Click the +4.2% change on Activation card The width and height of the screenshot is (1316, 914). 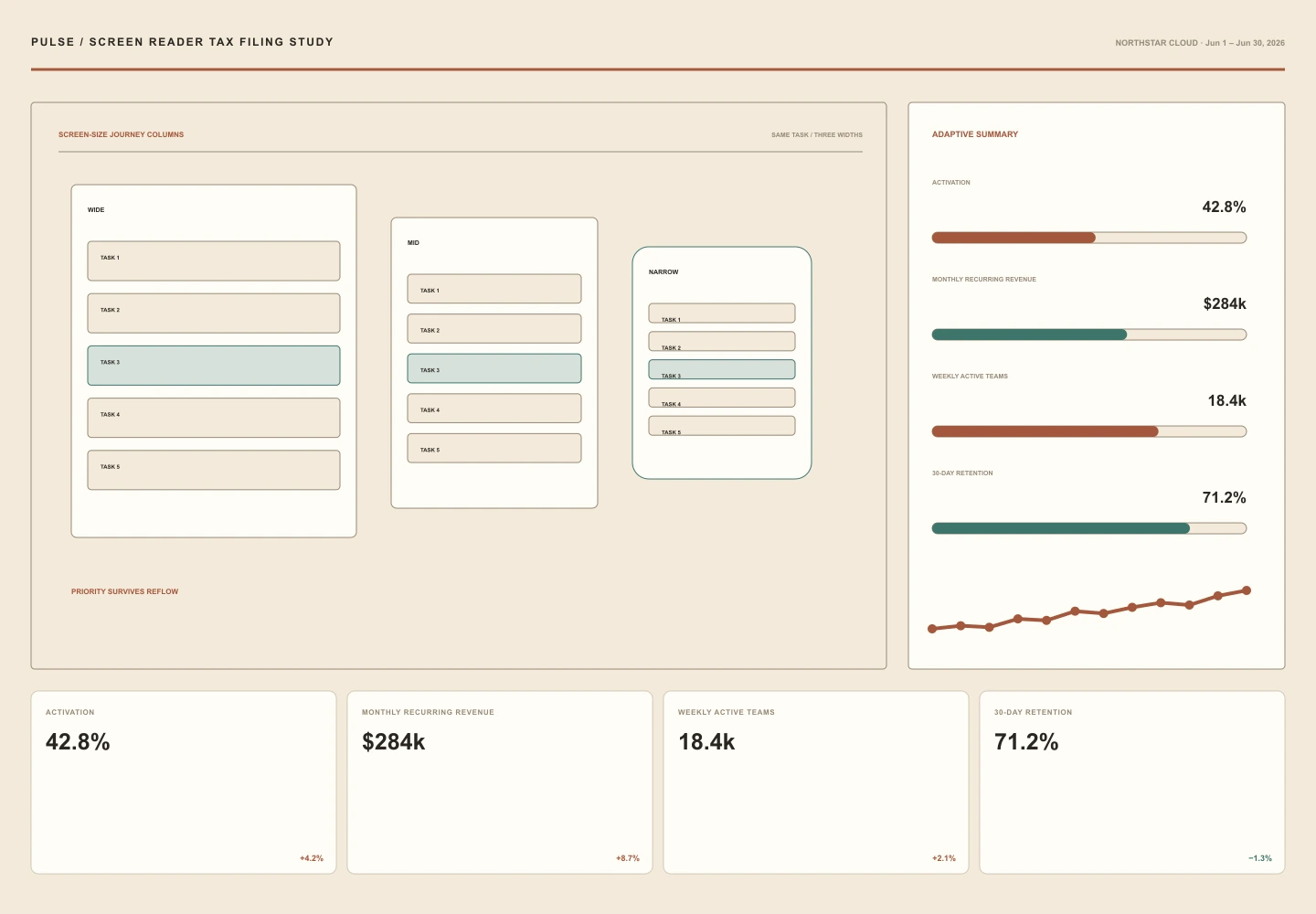click(312, 858)
